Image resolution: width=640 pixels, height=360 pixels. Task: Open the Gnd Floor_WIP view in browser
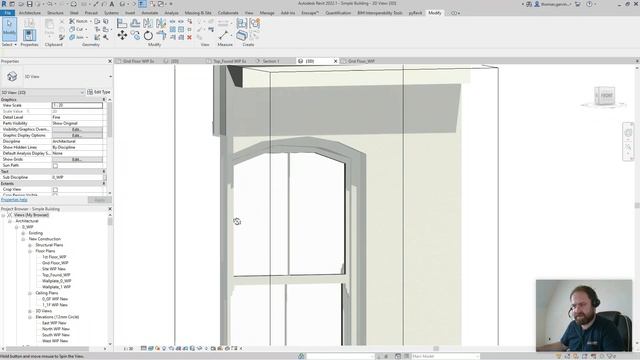click(x=55, y=263)
